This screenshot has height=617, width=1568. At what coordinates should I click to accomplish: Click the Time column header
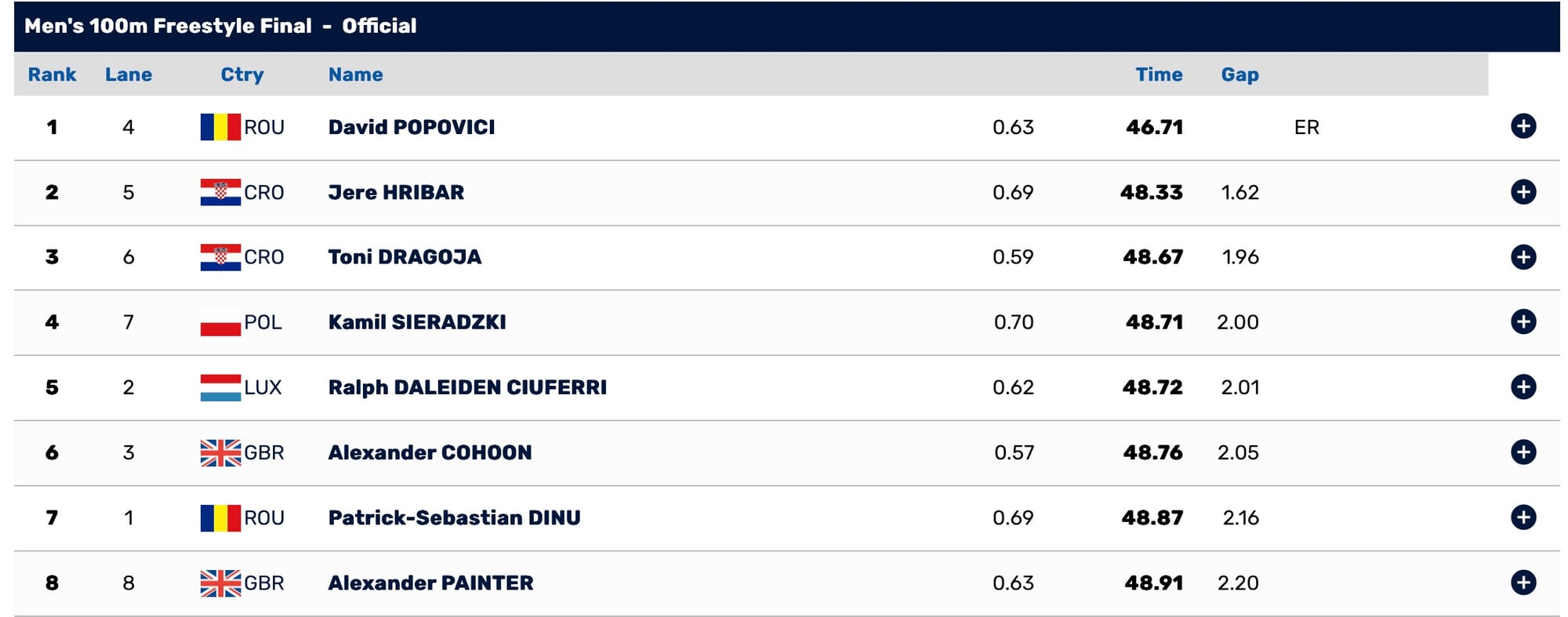pyautogui.click(x=1159, y=74)
